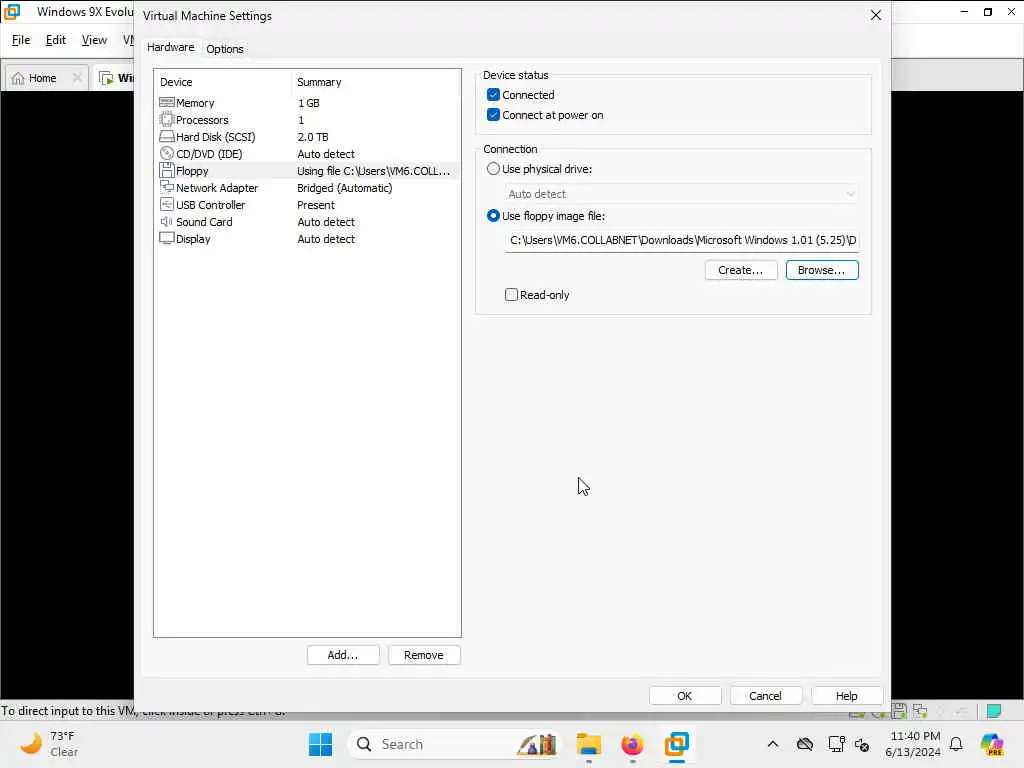Open Copilot preview icon in taskbar
This screenshot has width=1024, height=768.
point(992,744)
